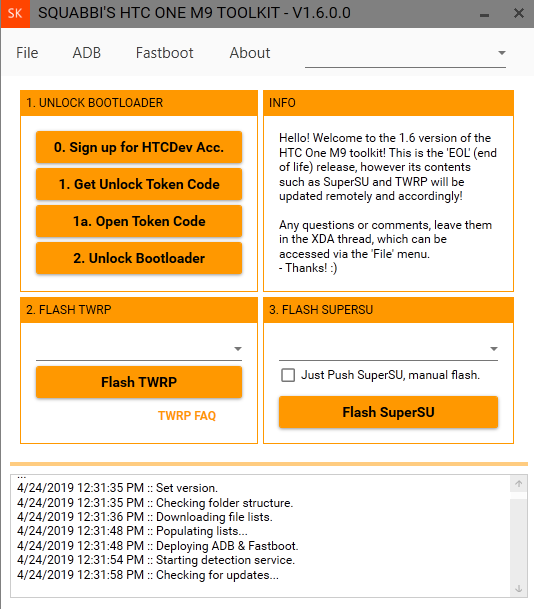Screen dimensions: 534x609
Task: Click the INFO panel header
Action: click(x=388, y=103)
